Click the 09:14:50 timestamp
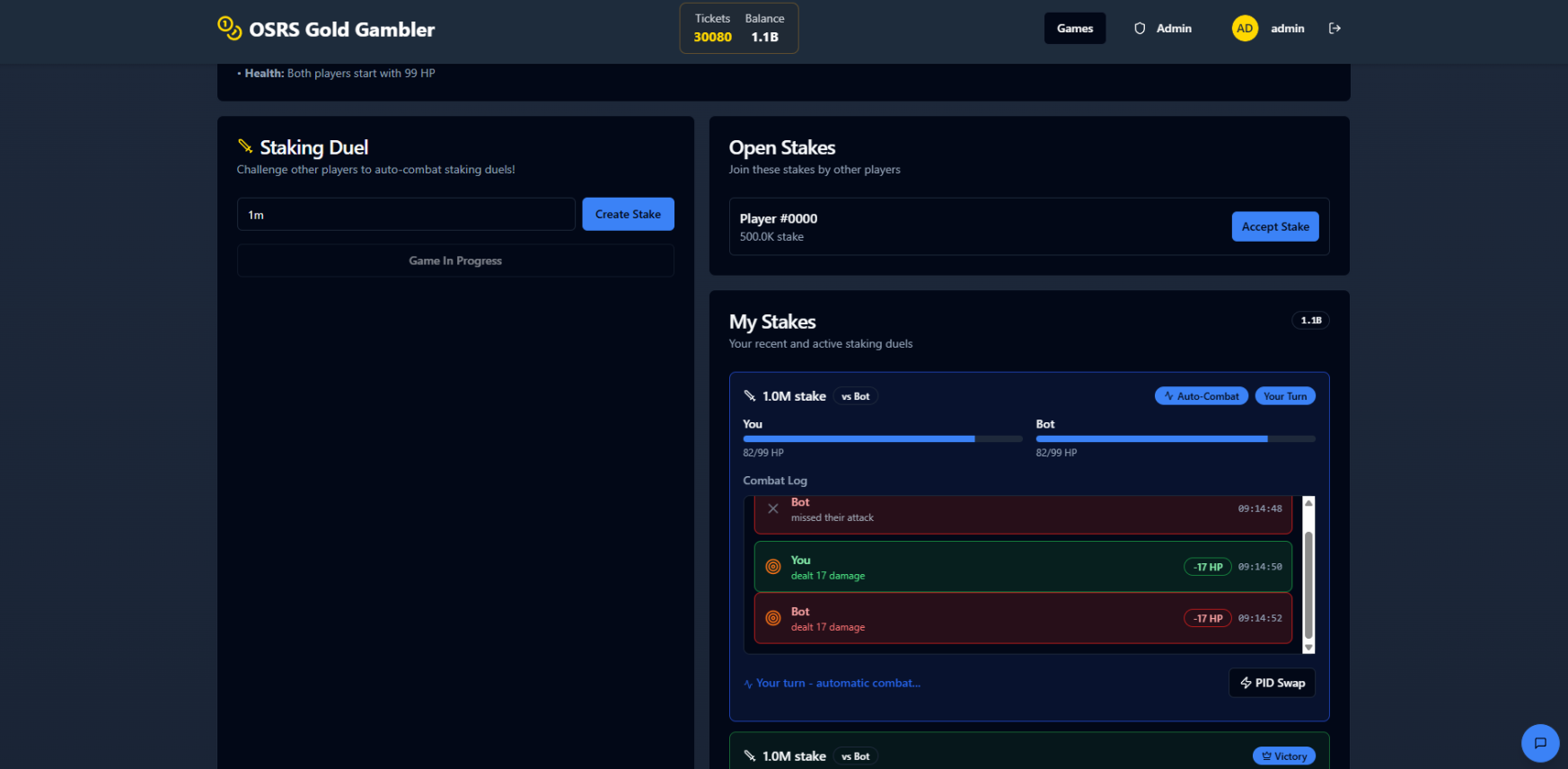This screenshot has width=1568, height=769. (x=1260, y=567)
